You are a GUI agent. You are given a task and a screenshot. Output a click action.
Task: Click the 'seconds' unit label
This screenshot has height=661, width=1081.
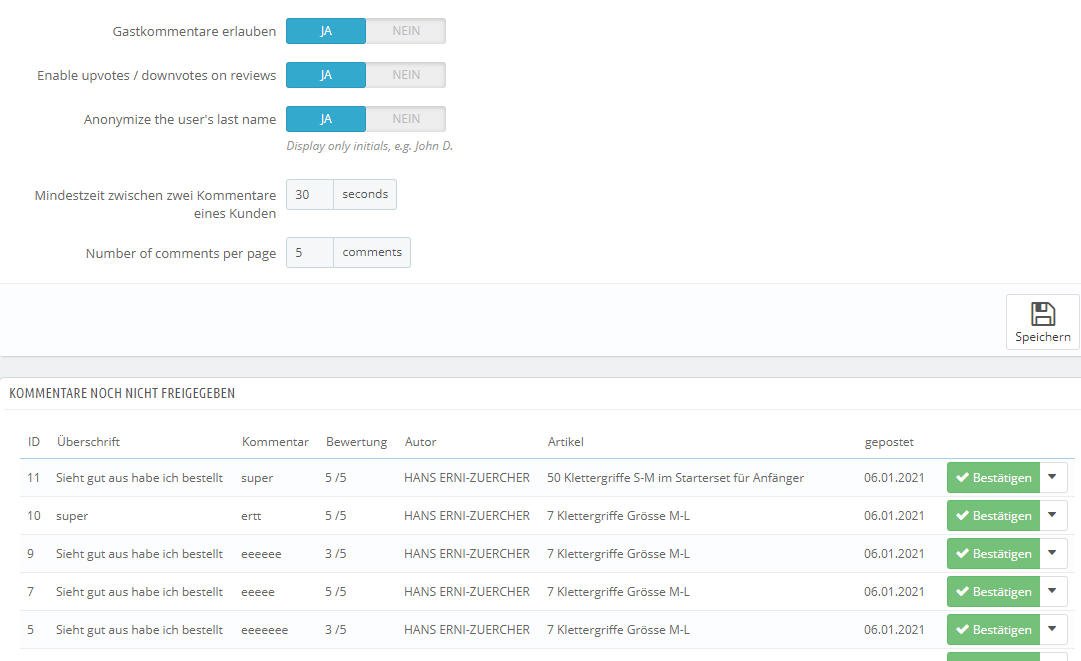point(365,194)
